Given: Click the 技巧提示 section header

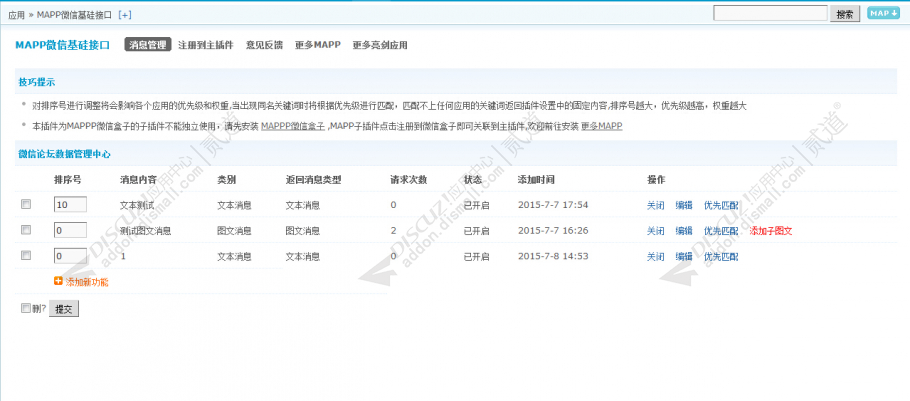Looking at the screenshot, I should pyautogui.click(x=37, y=82).
